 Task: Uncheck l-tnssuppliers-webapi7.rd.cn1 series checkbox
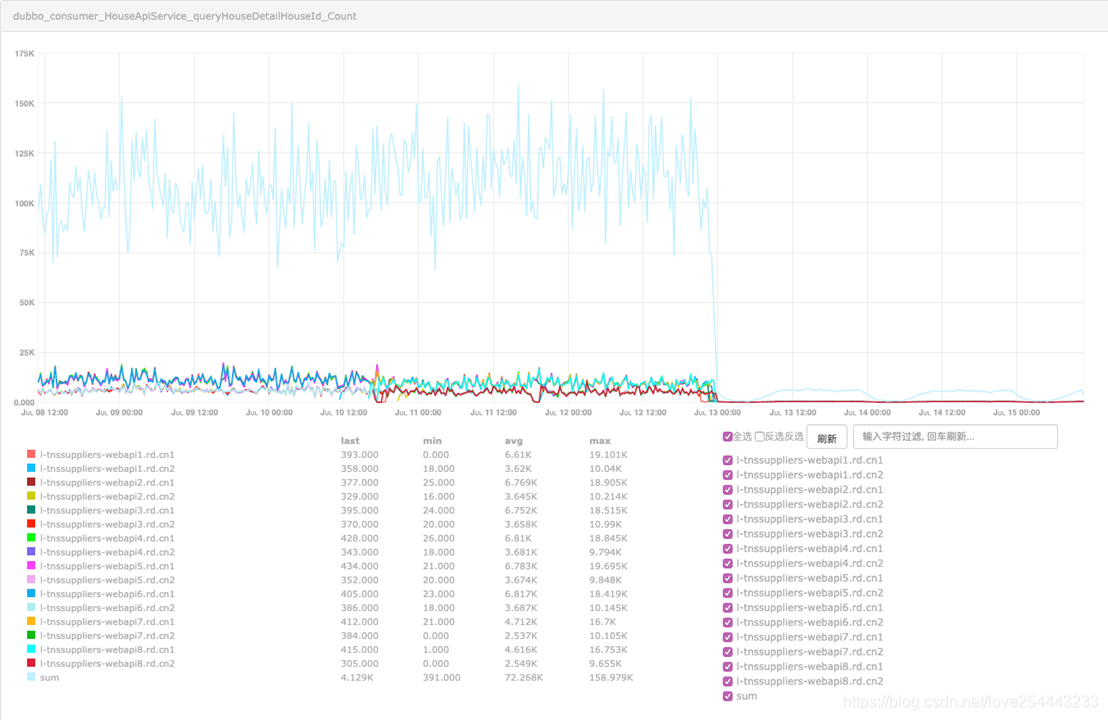coord(728,637)
